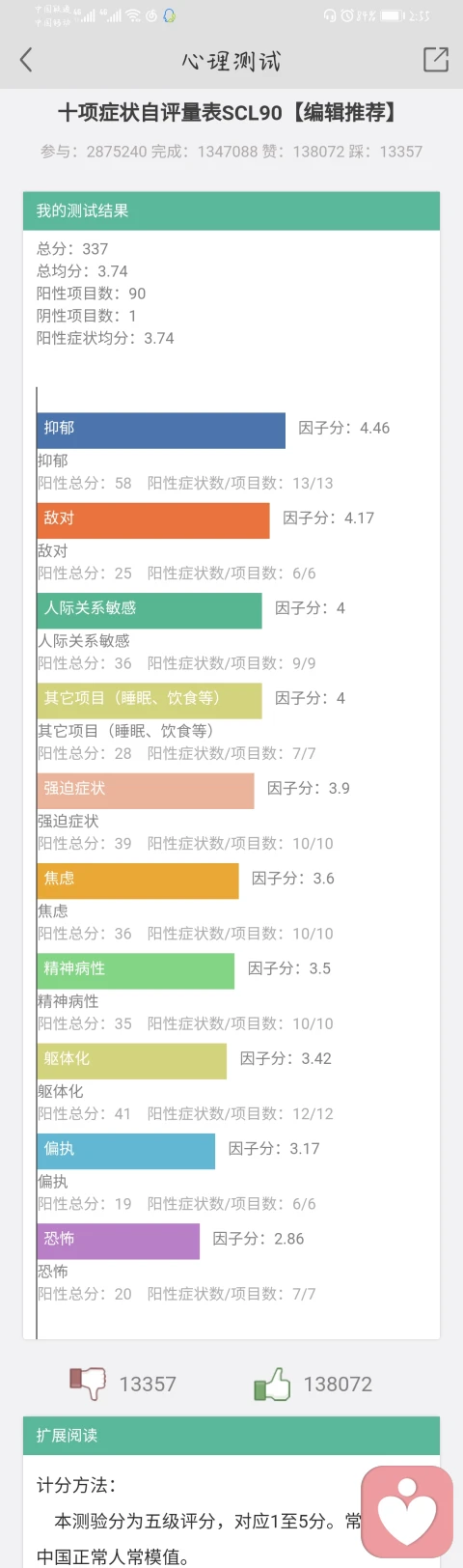The width and height of the screenshot is (463, 1568).
Task: Select the orange 敌对 bar
Action: pyautogui.click(x=153, y=520)
